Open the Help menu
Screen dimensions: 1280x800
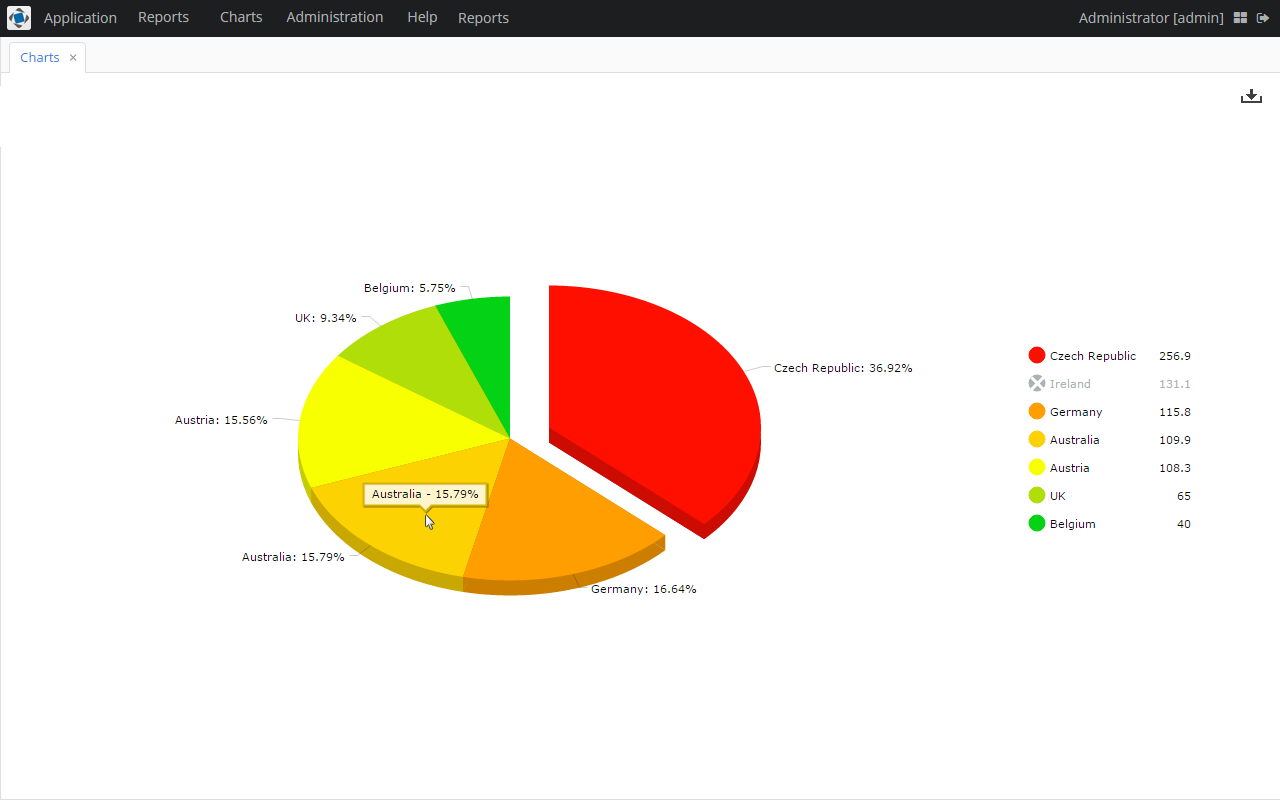click(x=422, y=18)
